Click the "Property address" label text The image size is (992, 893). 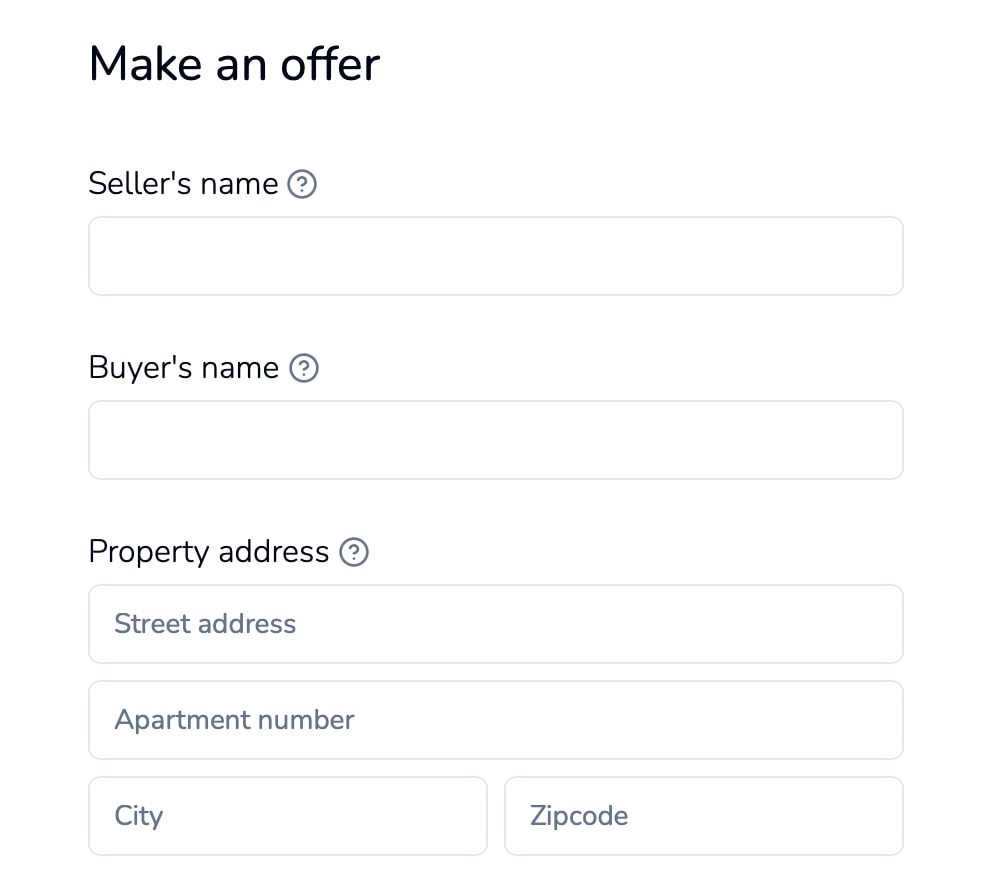(209, 552)
